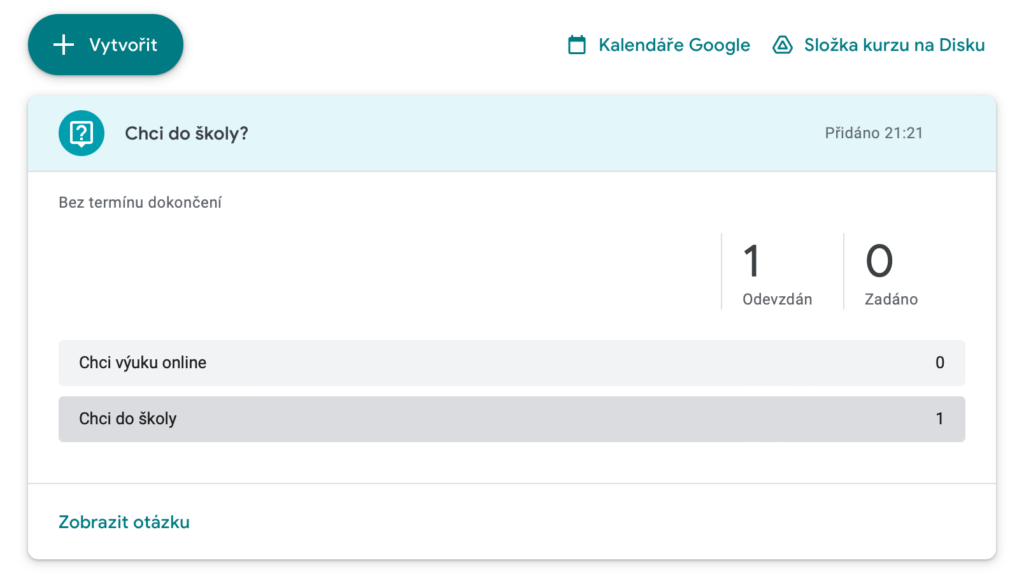This screenshot has width=1024, height=581.
Task: Click the Bez termínu dokončení text
Action: tap(140, 203)
